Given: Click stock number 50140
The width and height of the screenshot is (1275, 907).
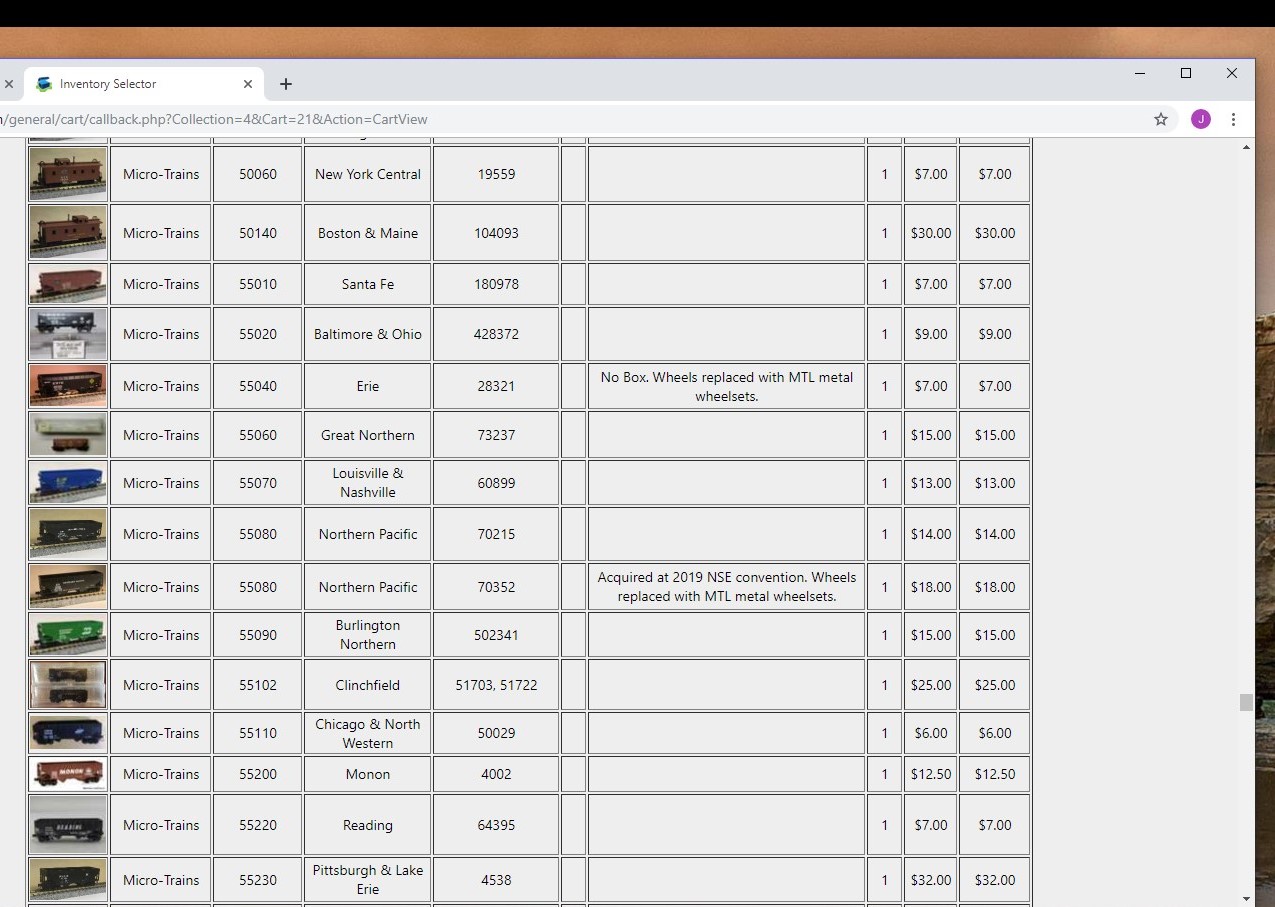Looking at the screenshot, I should point(258,233).
